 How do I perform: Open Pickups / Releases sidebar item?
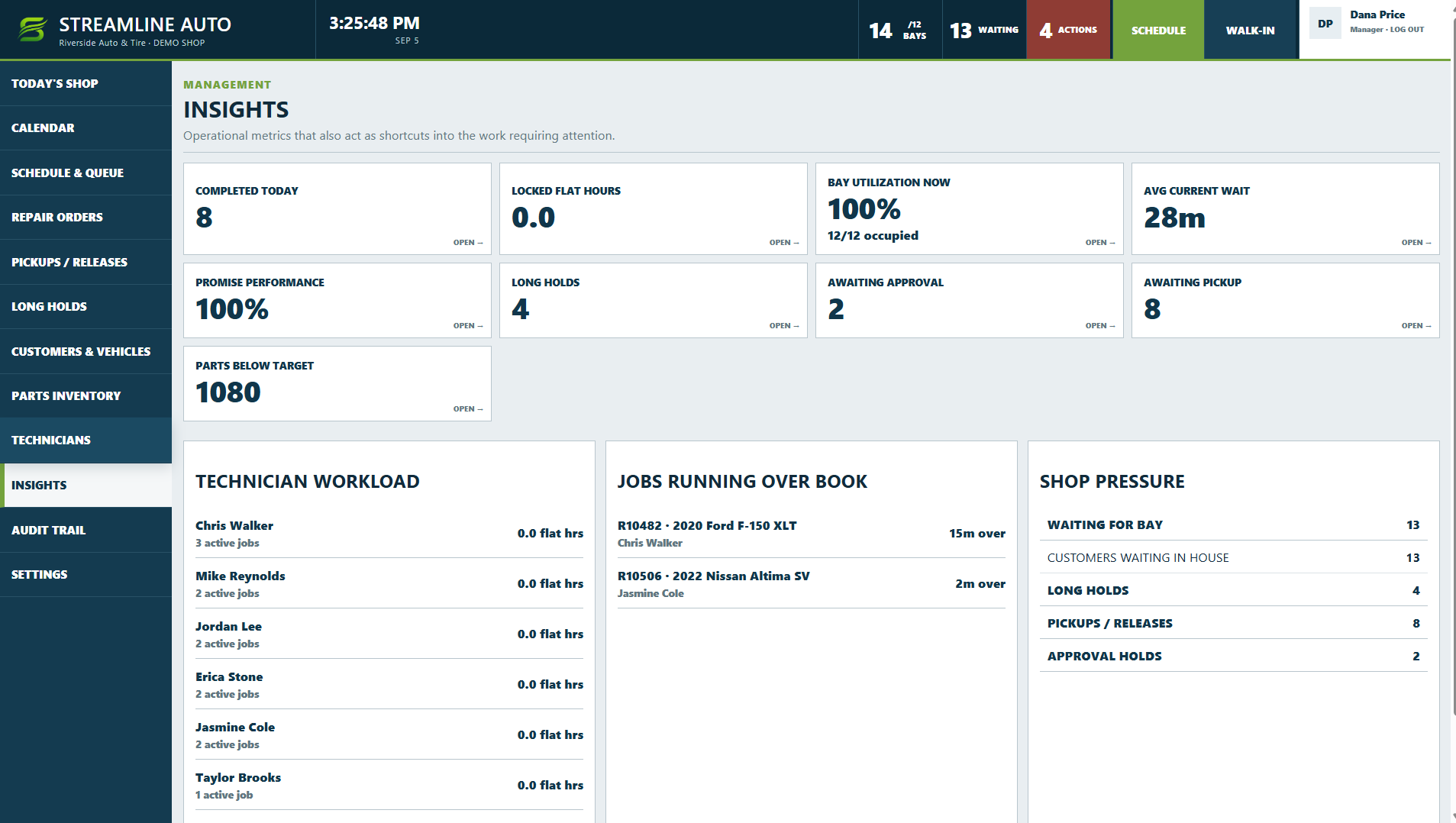pyautogui.click(x=86, y=262)
